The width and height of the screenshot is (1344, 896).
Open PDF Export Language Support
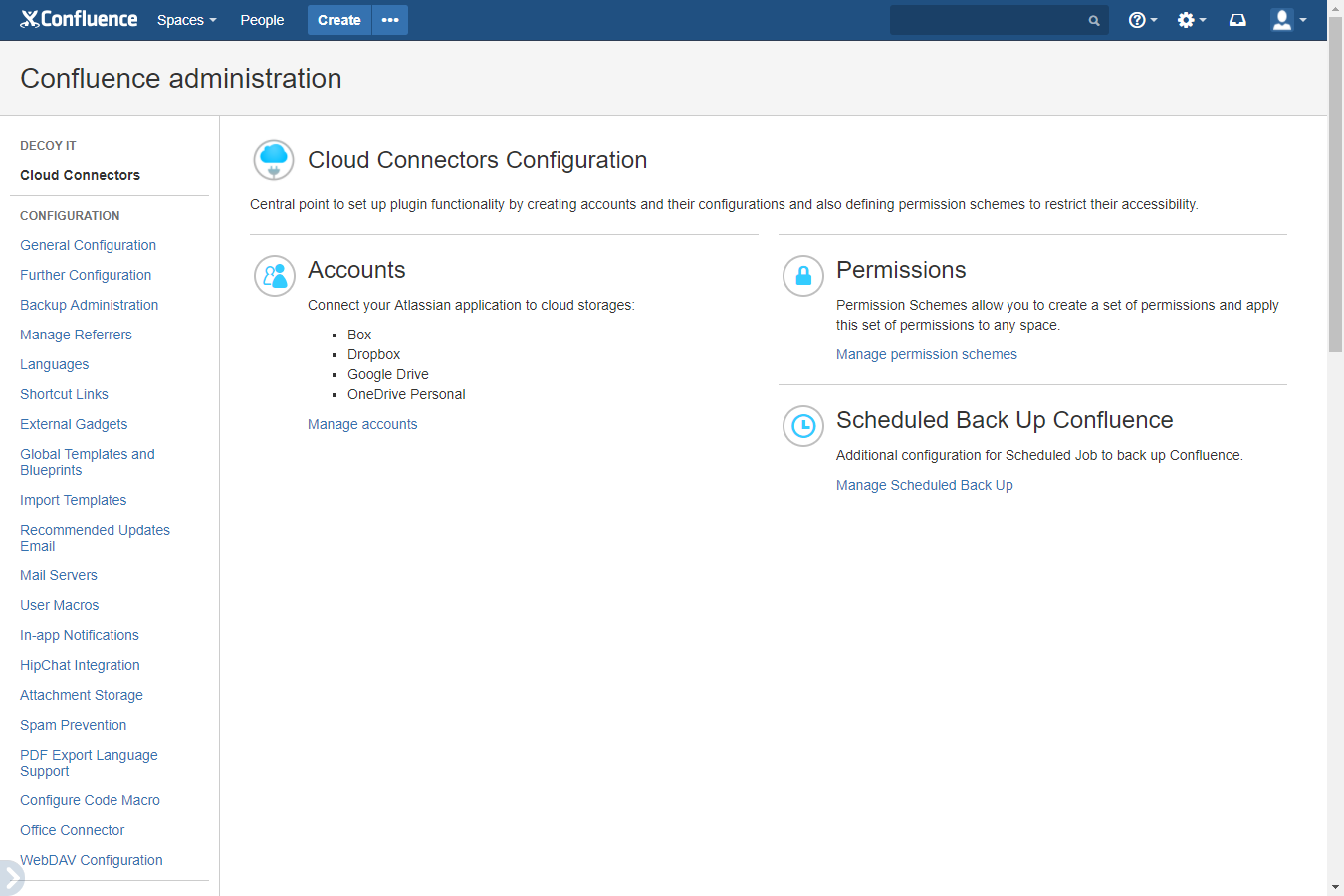click(x=89, y=763)
